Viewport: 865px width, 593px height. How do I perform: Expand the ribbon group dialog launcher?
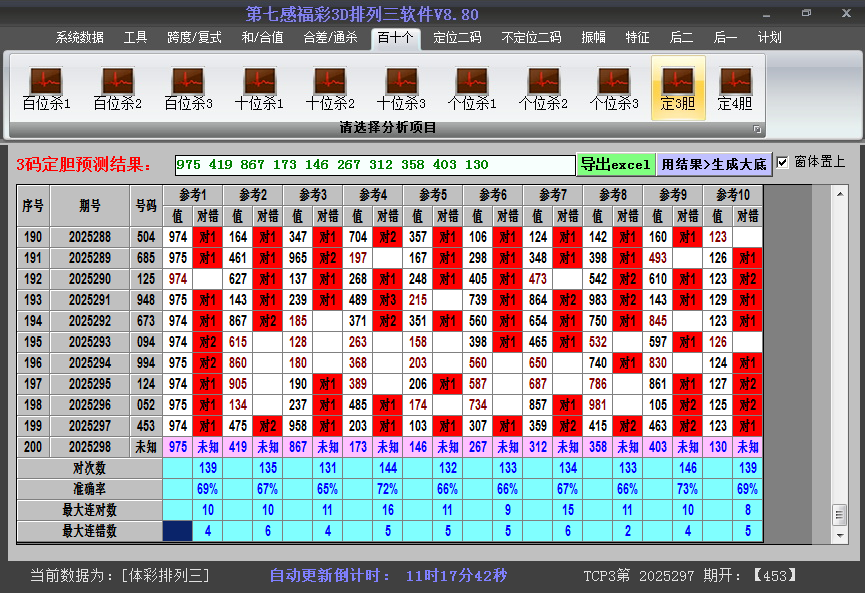coord(757,129)
